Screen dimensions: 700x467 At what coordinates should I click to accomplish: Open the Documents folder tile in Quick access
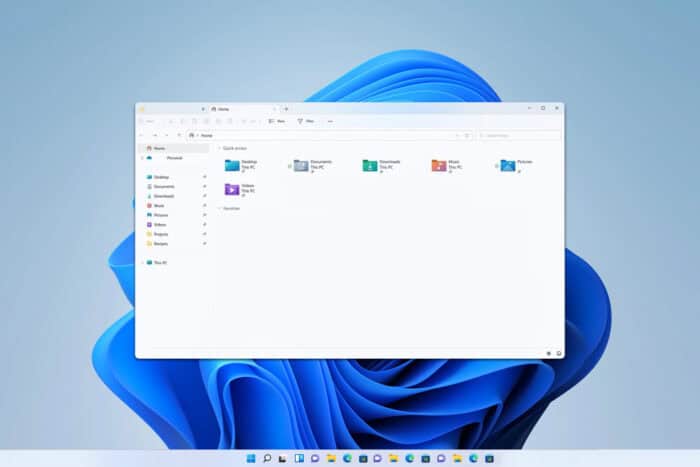[312, 166]
